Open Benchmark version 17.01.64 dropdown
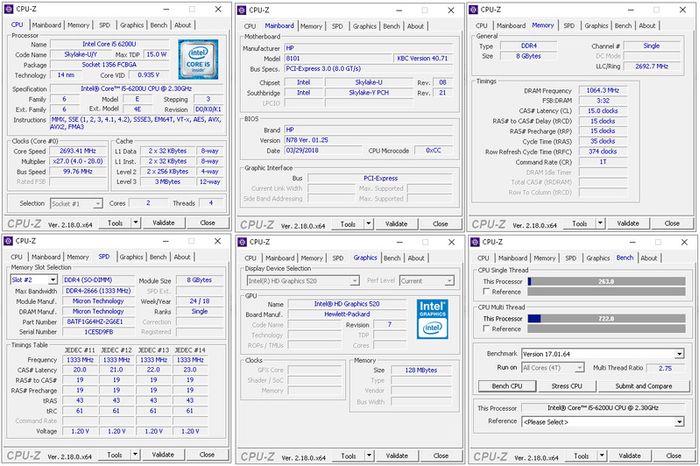Viewport: 700px width, 466px height. (679, 354)
